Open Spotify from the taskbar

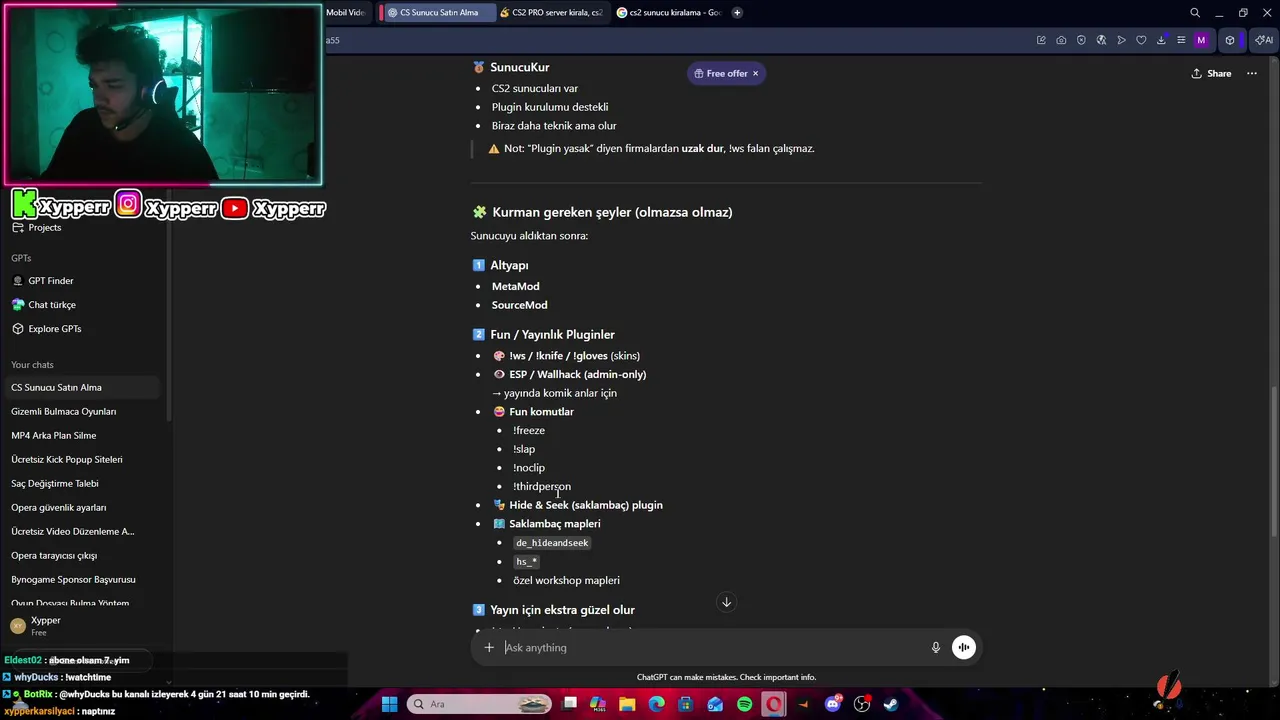(x=745, y=704)
